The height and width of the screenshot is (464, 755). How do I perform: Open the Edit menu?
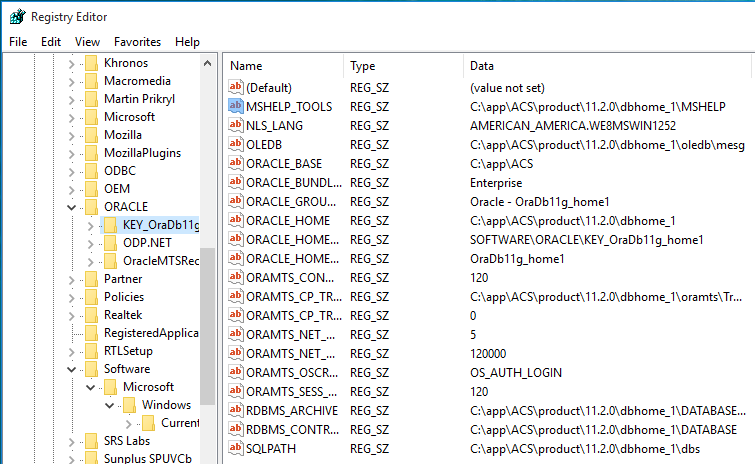pos(51,42)
